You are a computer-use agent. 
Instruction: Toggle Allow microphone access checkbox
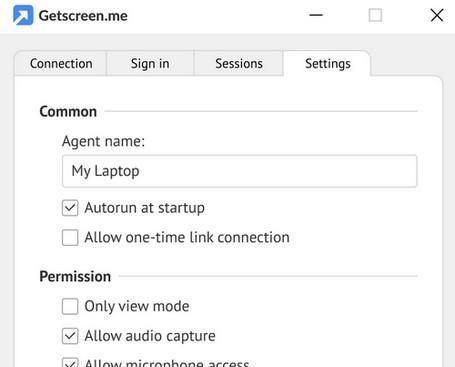click(x=70, y=363)
